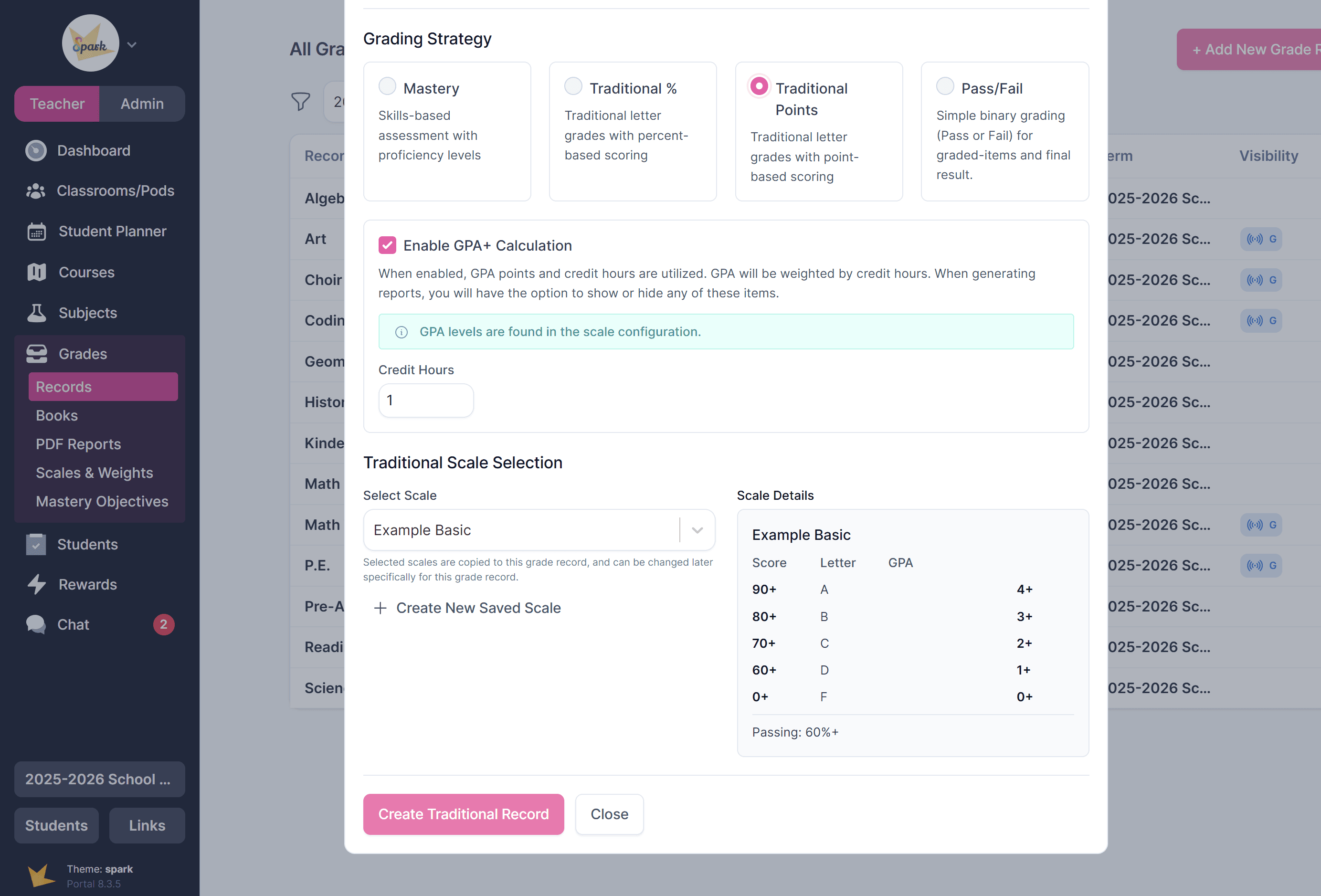The width and height of the screenshot is (1321, 896).
Task: Click the Credit Hours input field
Action: coord(426,400)
